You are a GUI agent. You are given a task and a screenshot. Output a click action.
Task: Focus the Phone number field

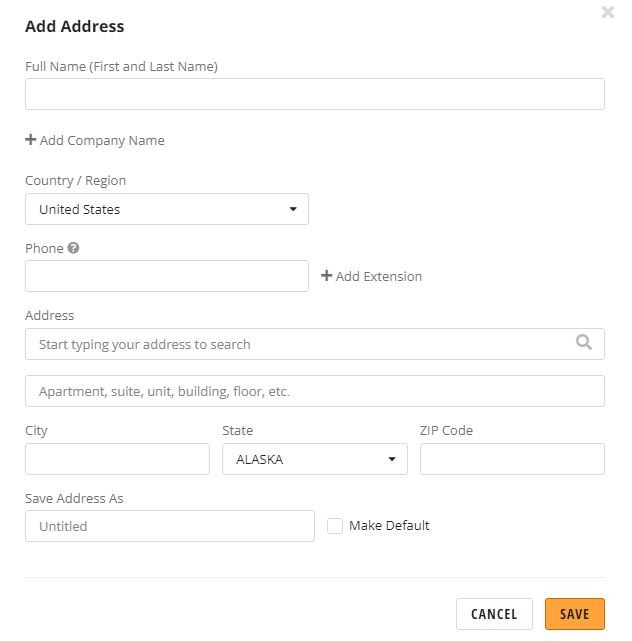point(167,276)
